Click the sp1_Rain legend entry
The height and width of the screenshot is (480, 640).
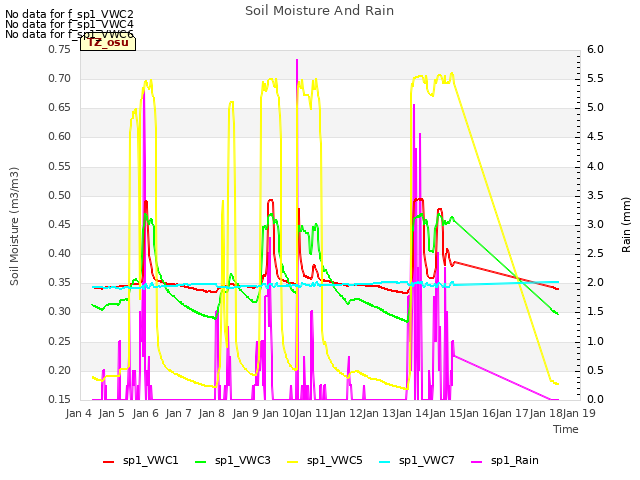tap(504, 461)
